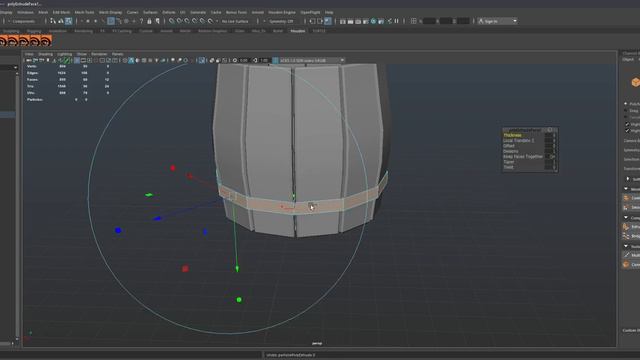640x360 pixels.
Task: Click render current frame icon
Action: pos(351,21)
